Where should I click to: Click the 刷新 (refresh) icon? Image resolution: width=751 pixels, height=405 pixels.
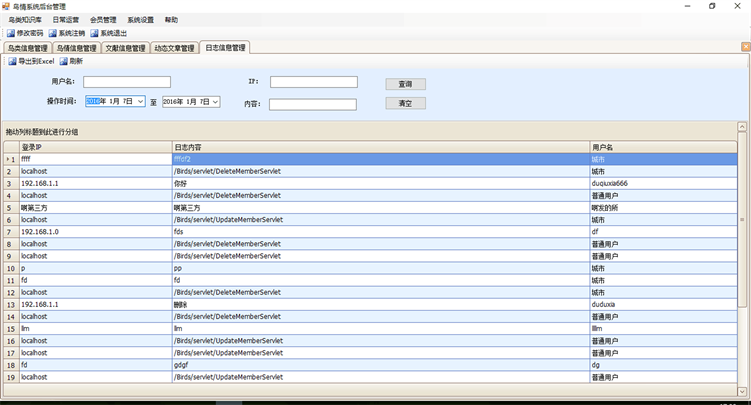63,61
